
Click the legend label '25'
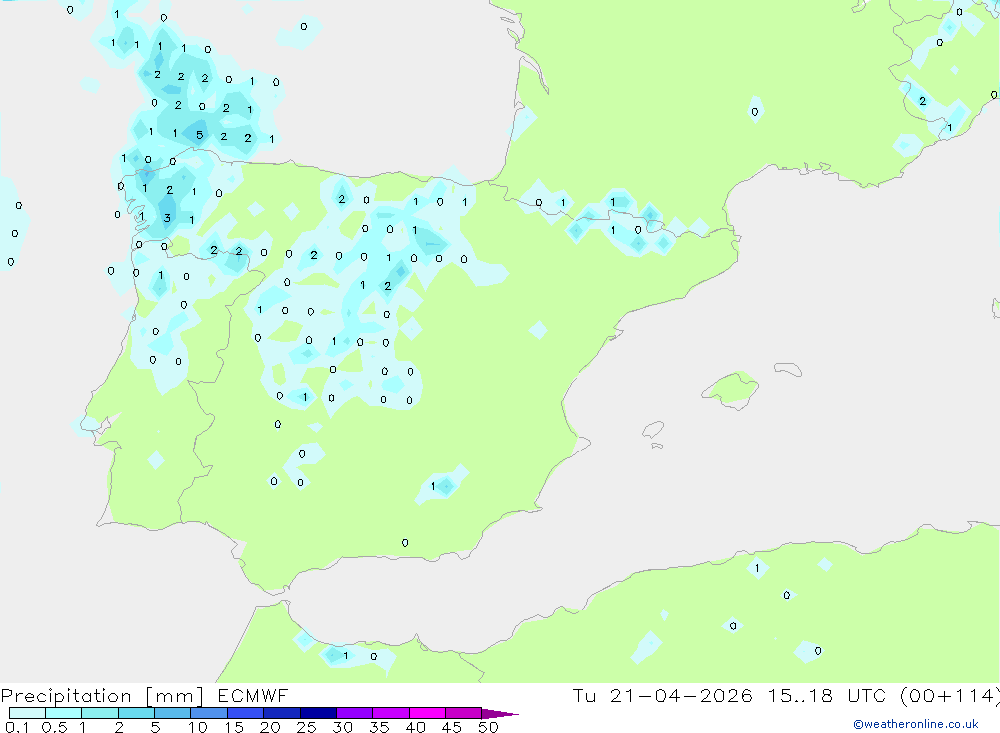click(307, 727)
